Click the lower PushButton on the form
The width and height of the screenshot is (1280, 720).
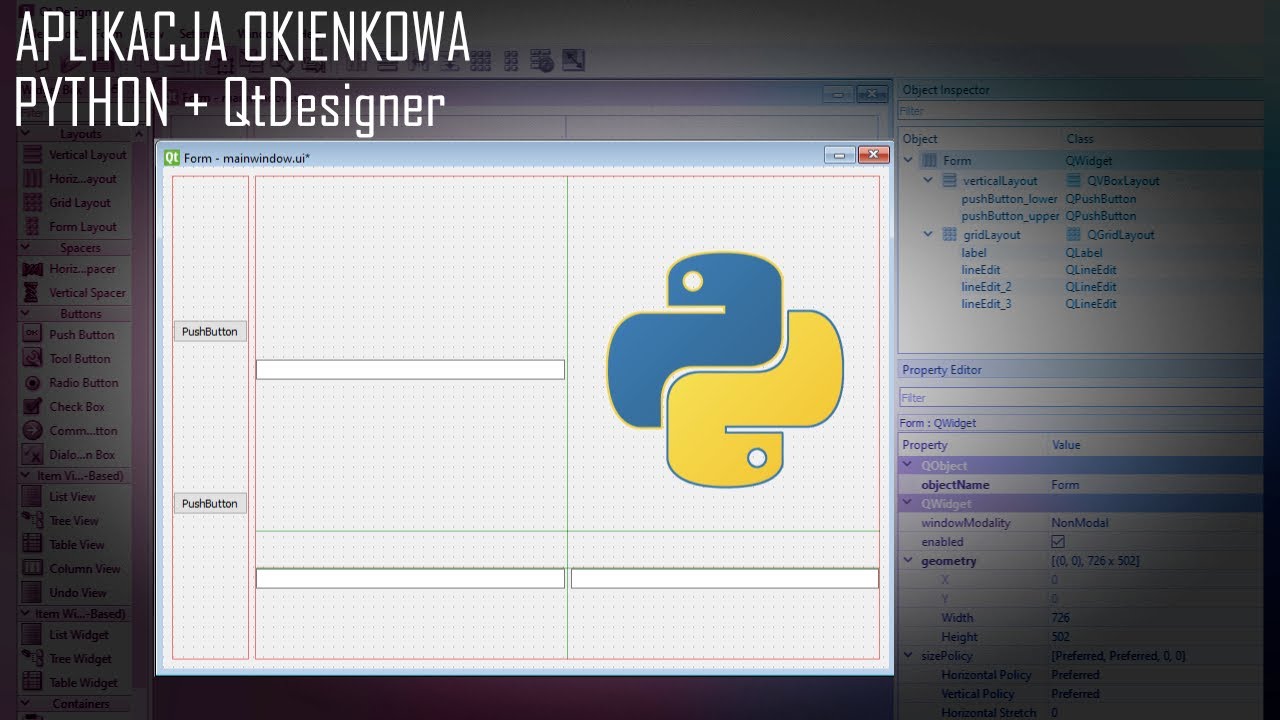click(210, 503)
